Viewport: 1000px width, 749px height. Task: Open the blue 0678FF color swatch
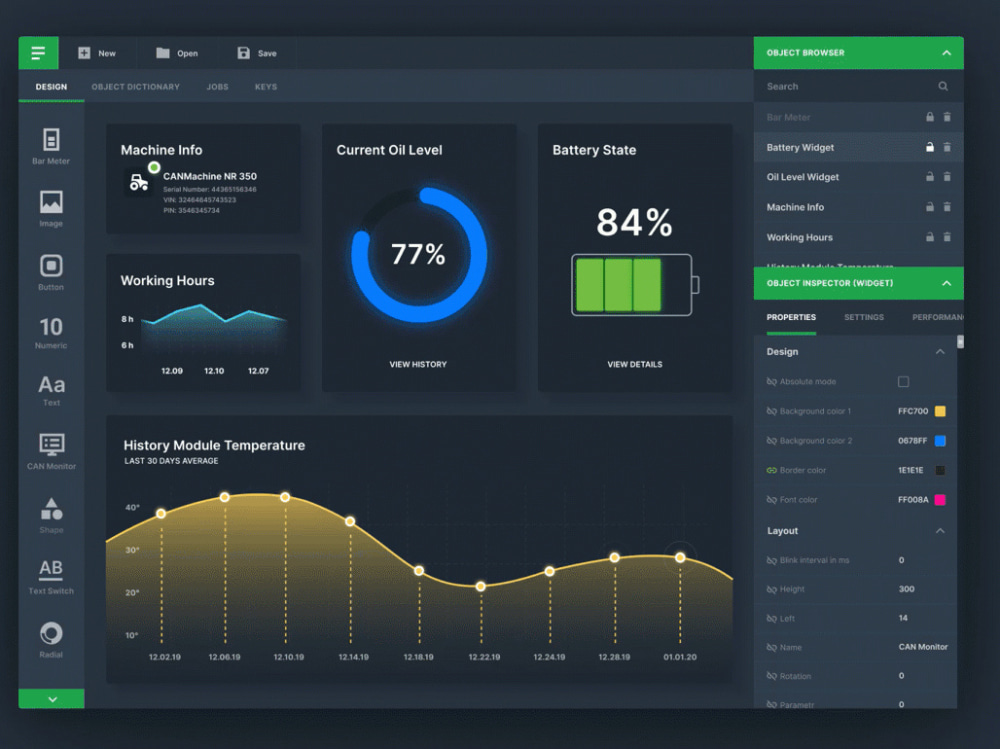click(940, 440)
